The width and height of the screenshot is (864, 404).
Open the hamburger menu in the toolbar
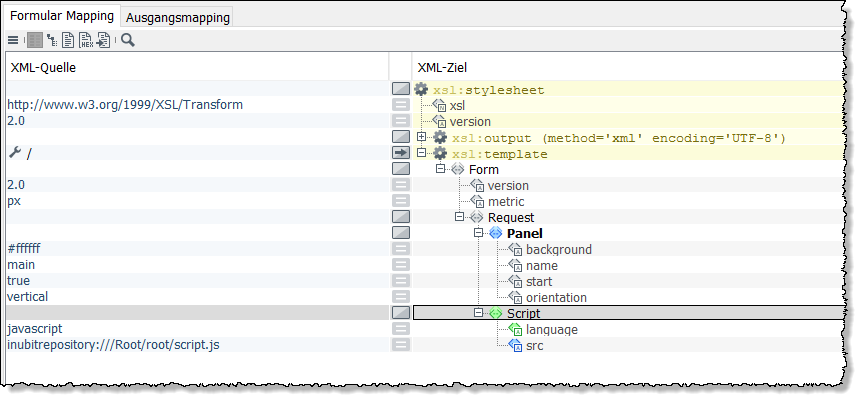pyautogui.click(x=13, y=40)
